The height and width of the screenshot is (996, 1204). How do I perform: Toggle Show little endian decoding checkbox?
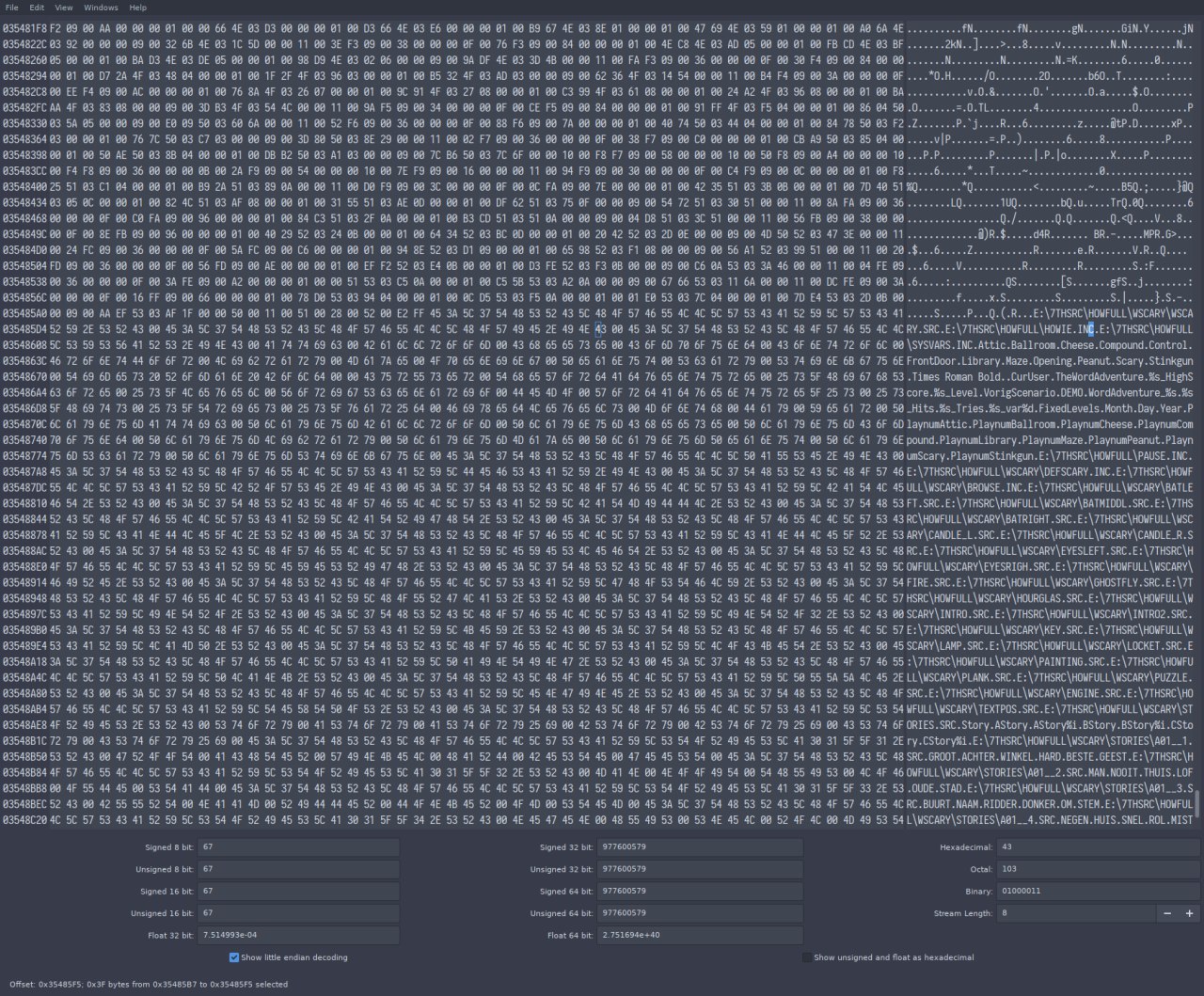tap(234, 957)
